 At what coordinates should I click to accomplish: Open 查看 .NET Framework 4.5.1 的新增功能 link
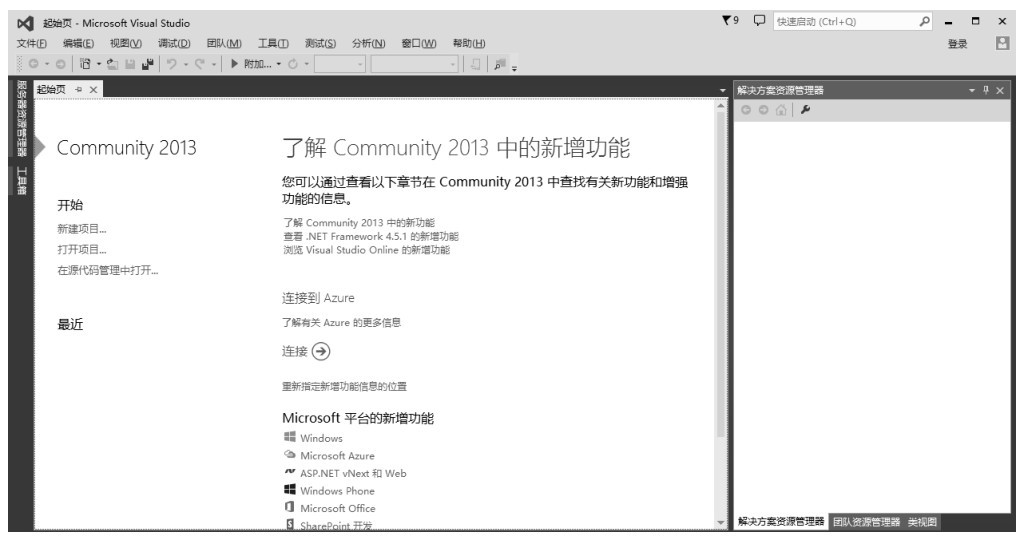coord(371,236)
